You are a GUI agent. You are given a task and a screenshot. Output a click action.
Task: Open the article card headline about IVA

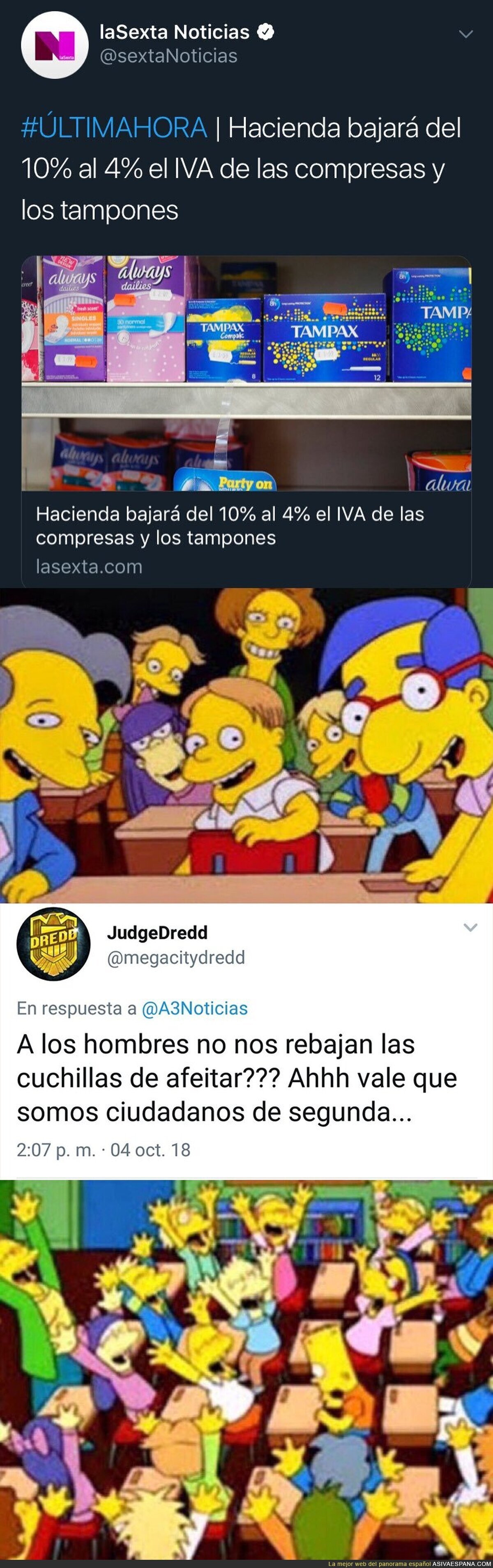(x=230, y=526)
